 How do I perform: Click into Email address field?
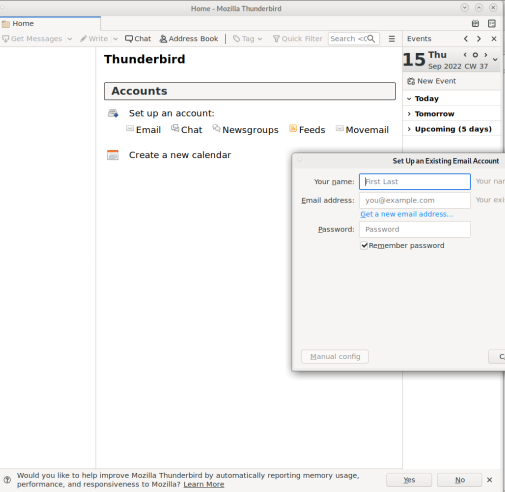click(415, 200)
